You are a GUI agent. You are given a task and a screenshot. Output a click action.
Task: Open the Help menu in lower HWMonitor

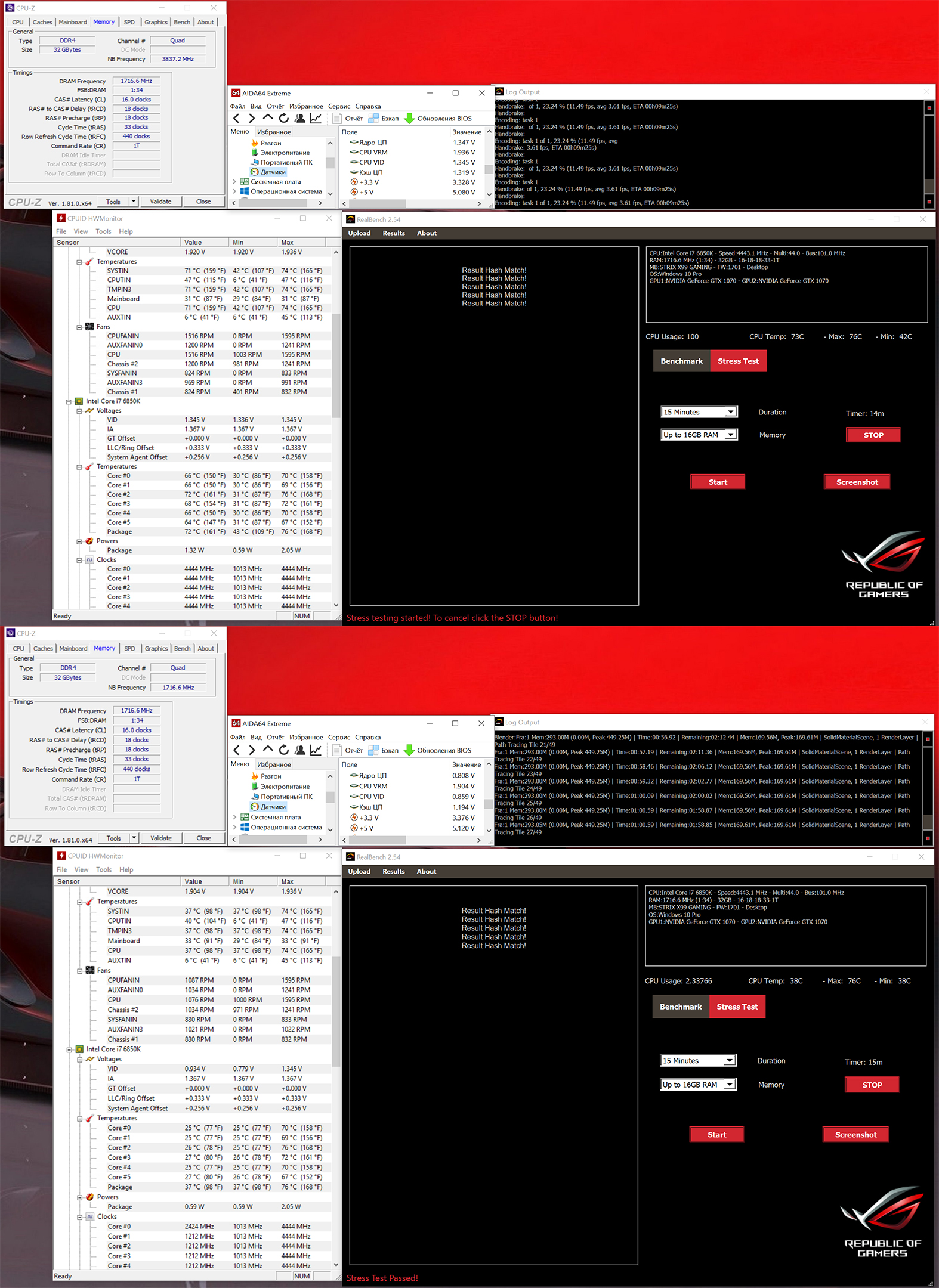click(126, 869)
